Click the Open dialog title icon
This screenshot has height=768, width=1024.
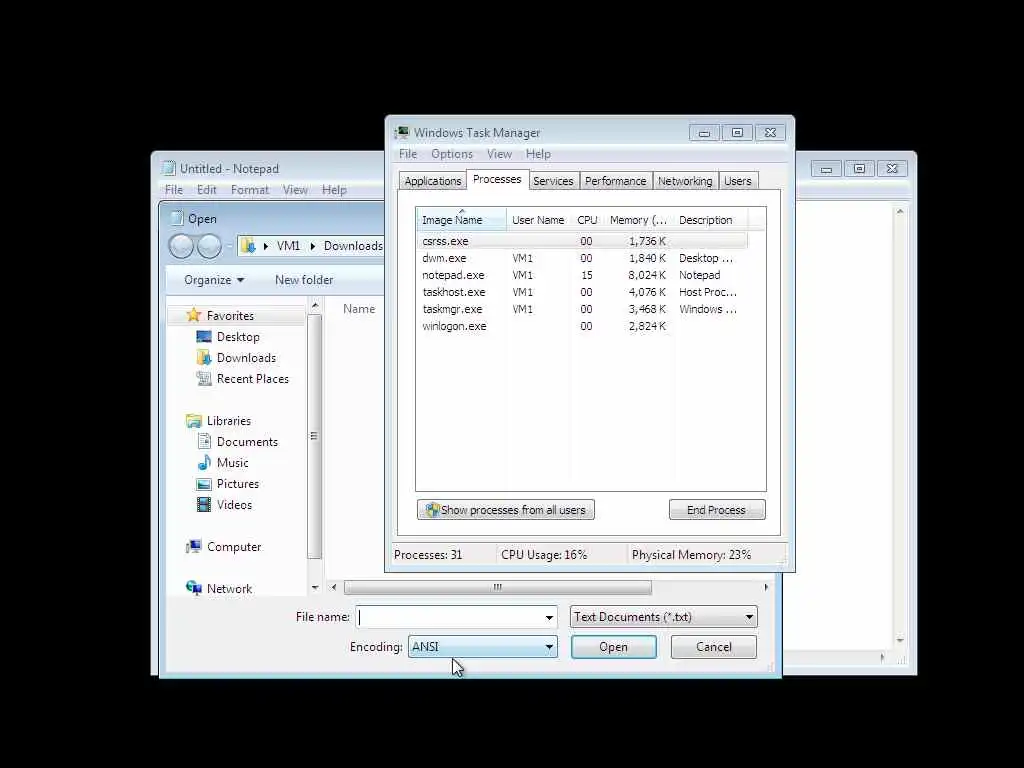[176, 219]
